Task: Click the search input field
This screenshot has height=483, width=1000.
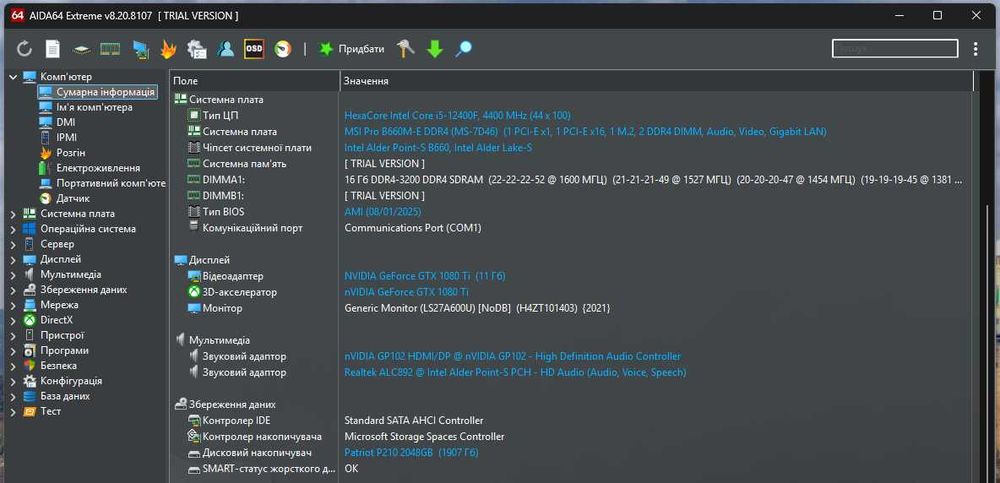Action: 895,48
